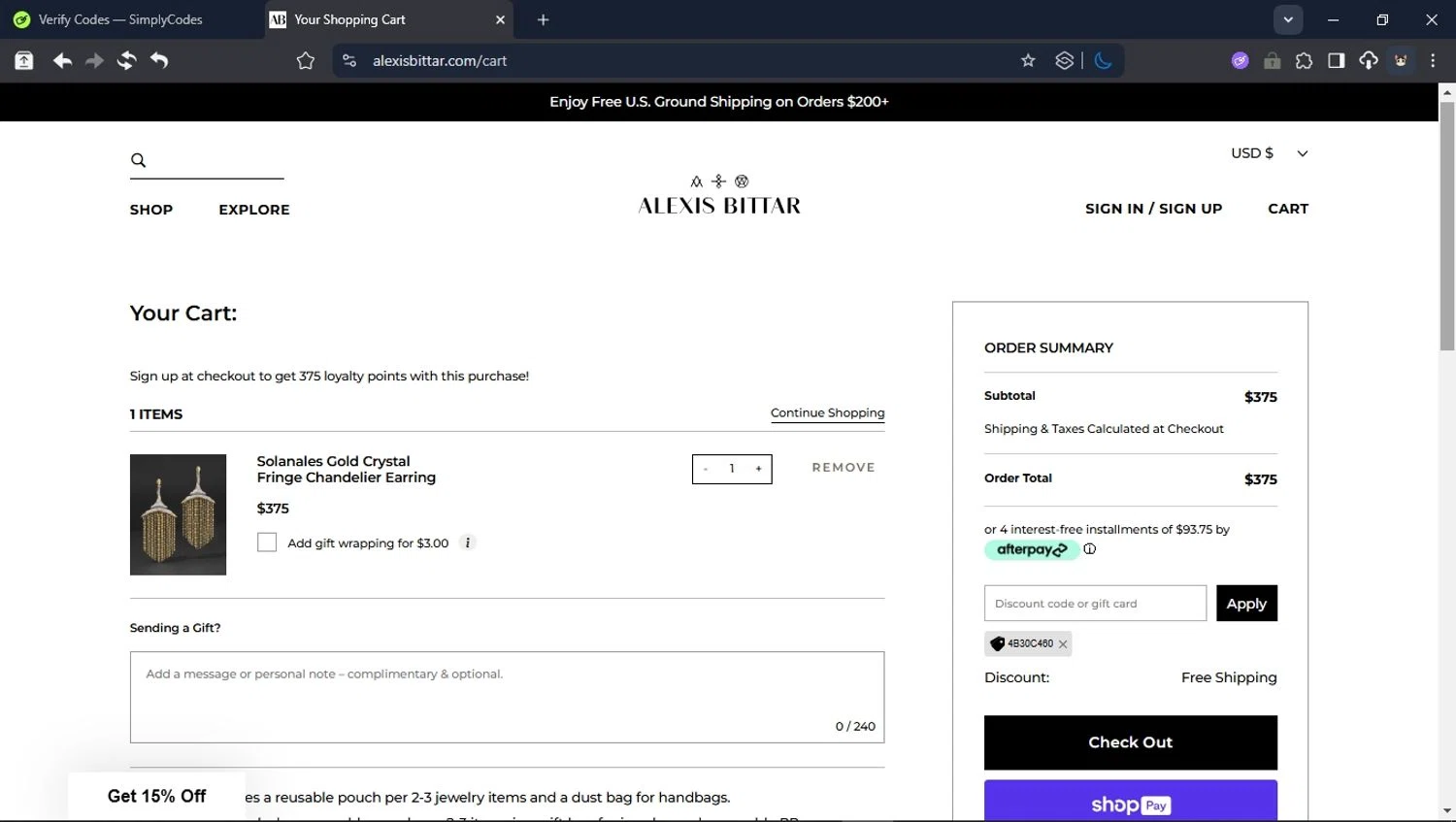
Task: Remove discount code 4B30C460 with X
Action: [1063, 644]
